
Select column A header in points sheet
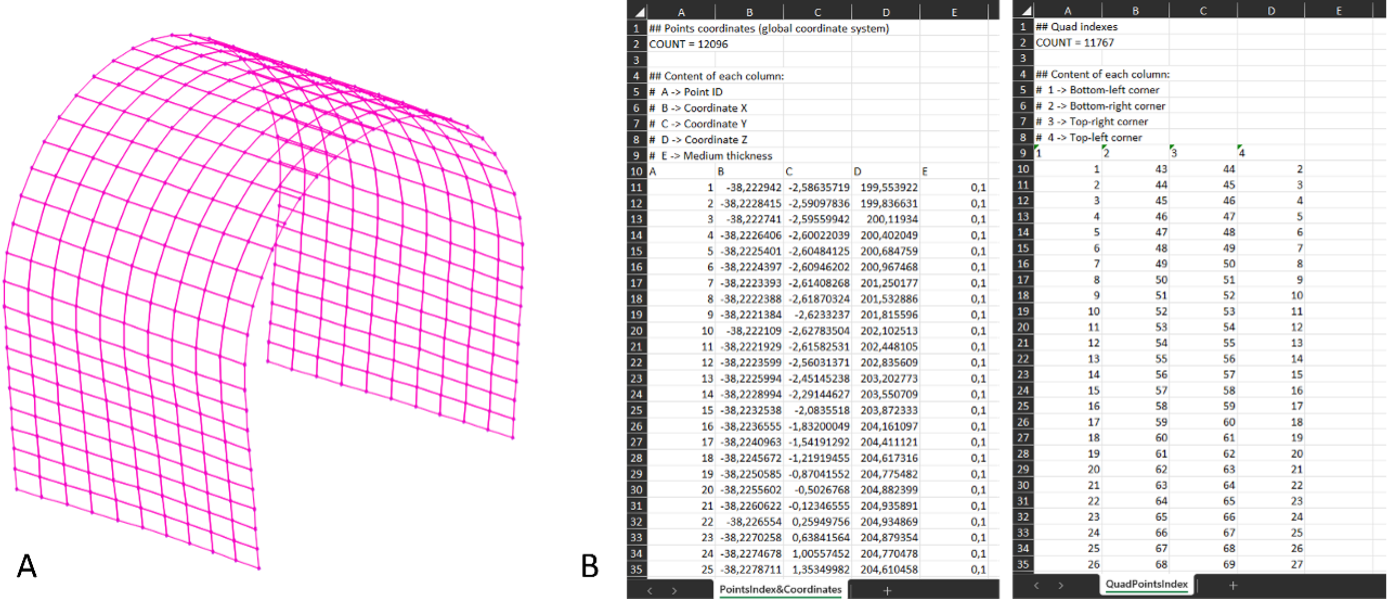click(681, 10)
